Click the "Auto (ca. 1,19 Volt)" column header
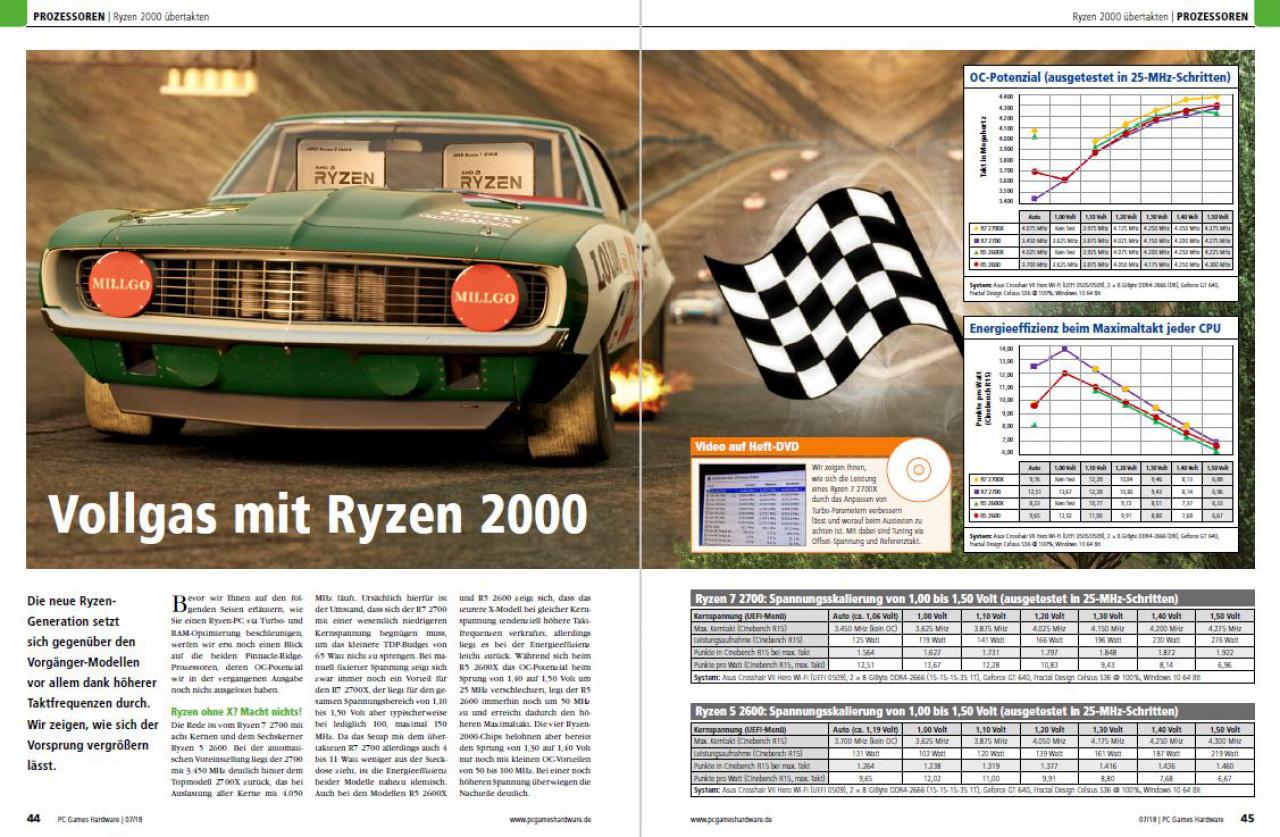Viewport: 1280px width, 837px height. click(867, 729)
